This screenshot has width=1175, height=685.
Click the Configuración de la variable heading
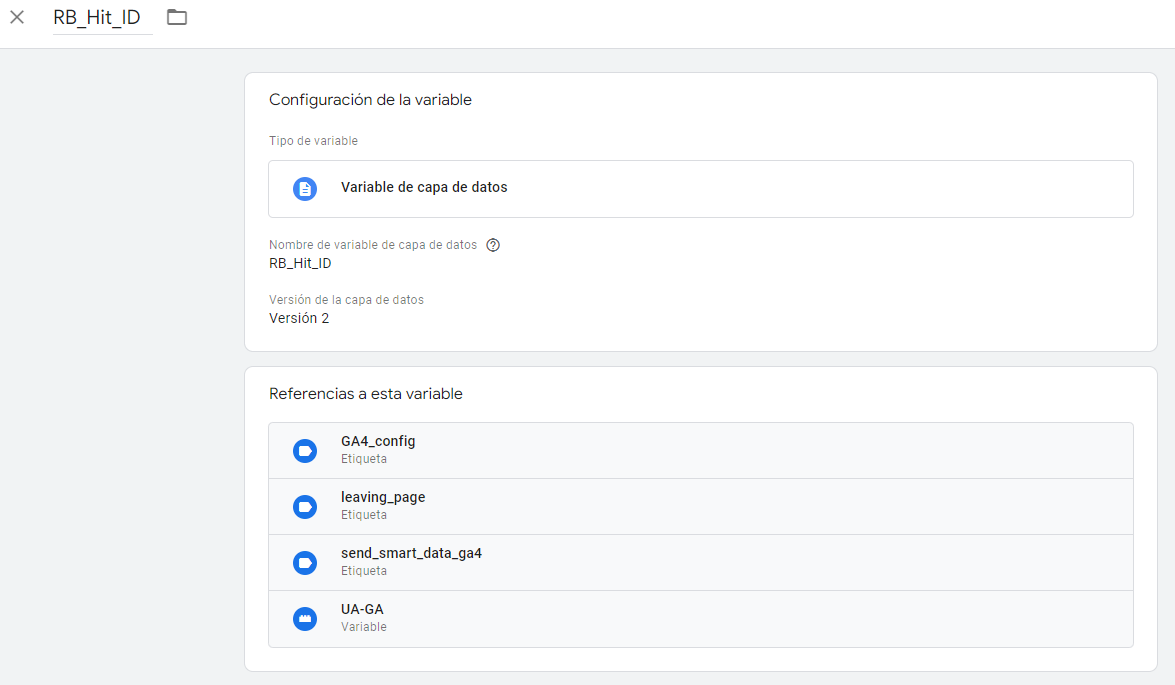(370, 99)
